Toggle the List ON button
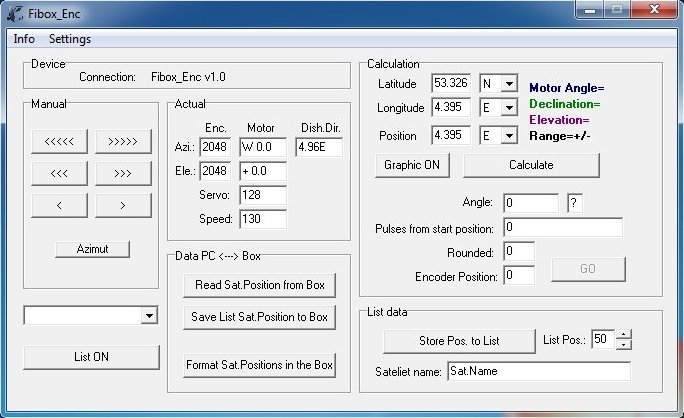Image resolution: width=684 pixels, height=418 pixels. point(91,357)
